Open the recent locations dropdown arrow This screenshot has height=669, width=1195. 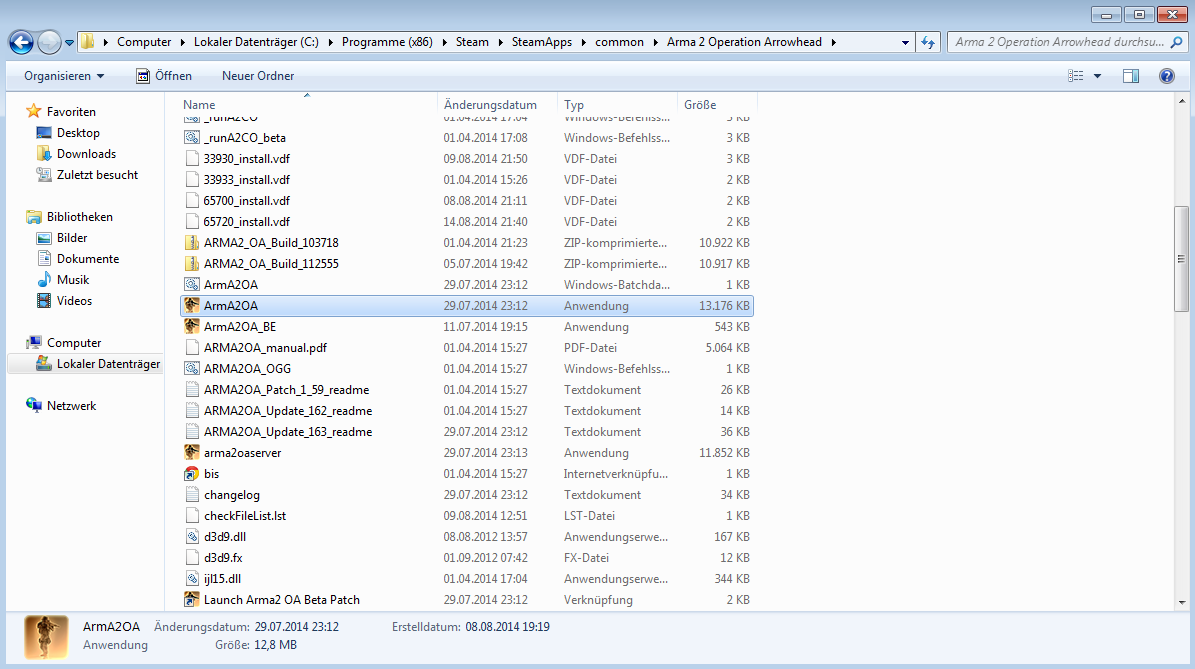(69, 43)
